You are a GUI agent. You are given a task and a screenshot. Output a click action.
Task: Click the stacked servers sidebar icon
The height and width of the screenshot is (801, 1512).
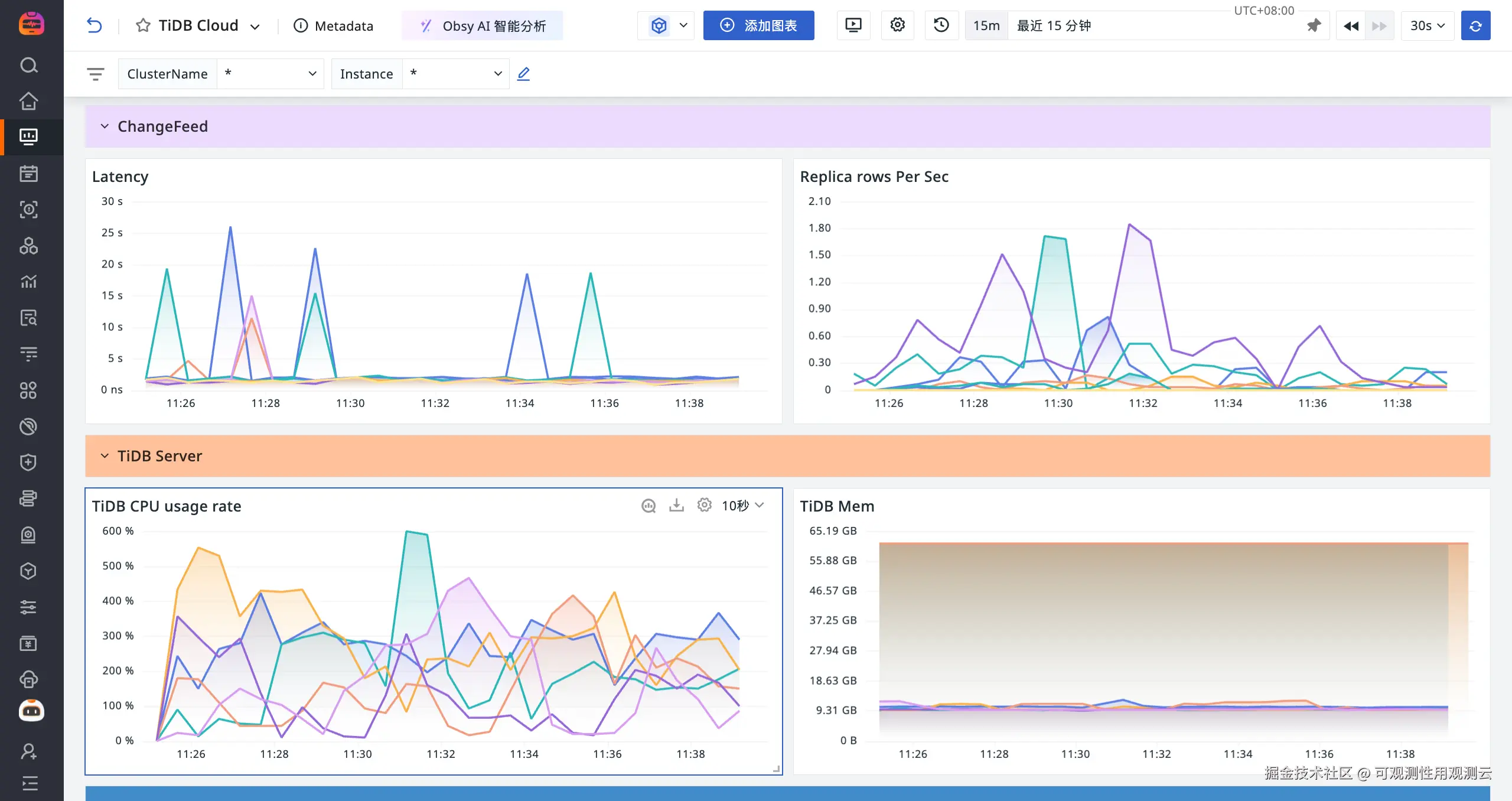pyautogui.click(x=28, y=499)
